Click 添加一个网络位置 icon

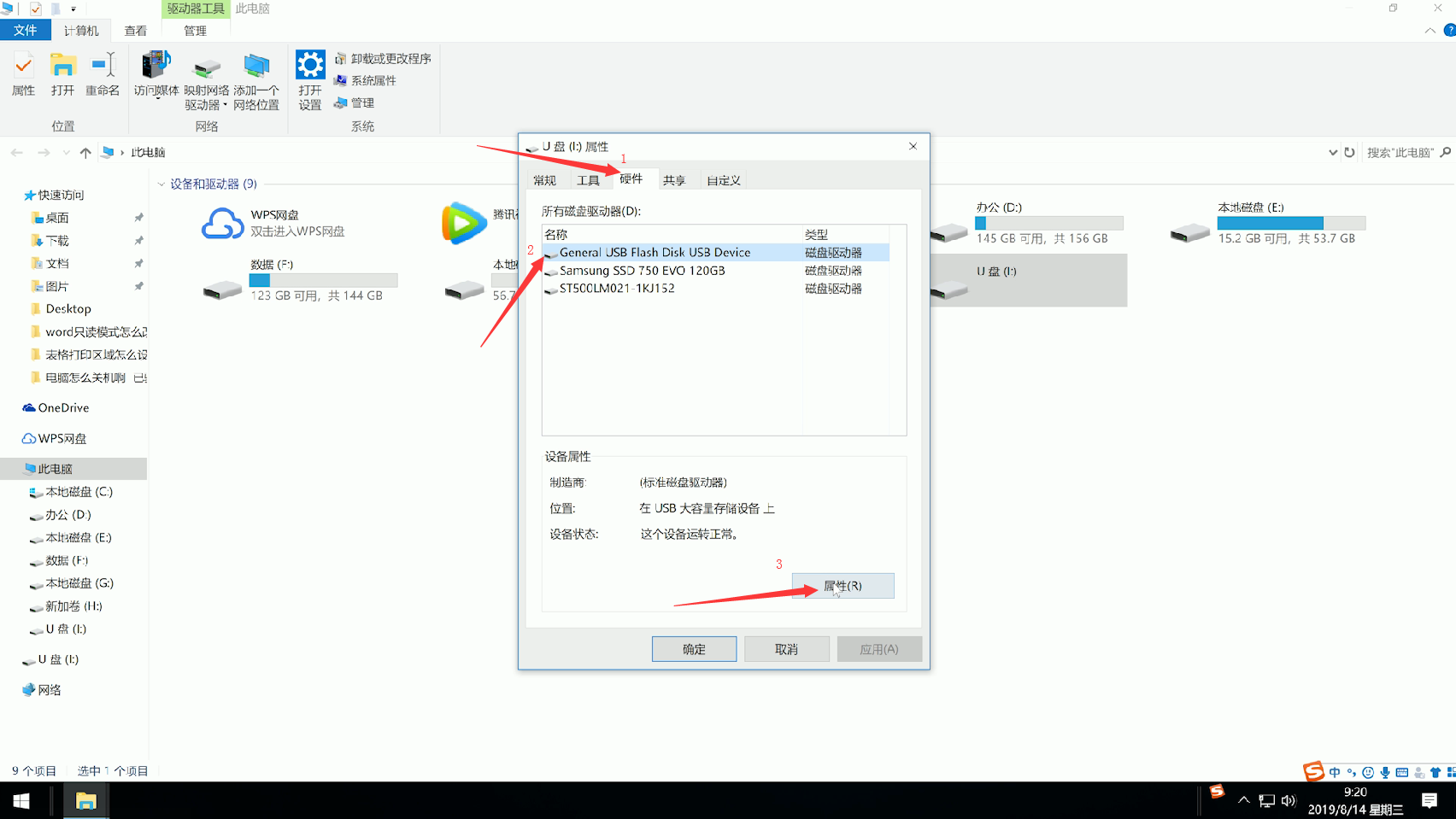click(256, 82)
